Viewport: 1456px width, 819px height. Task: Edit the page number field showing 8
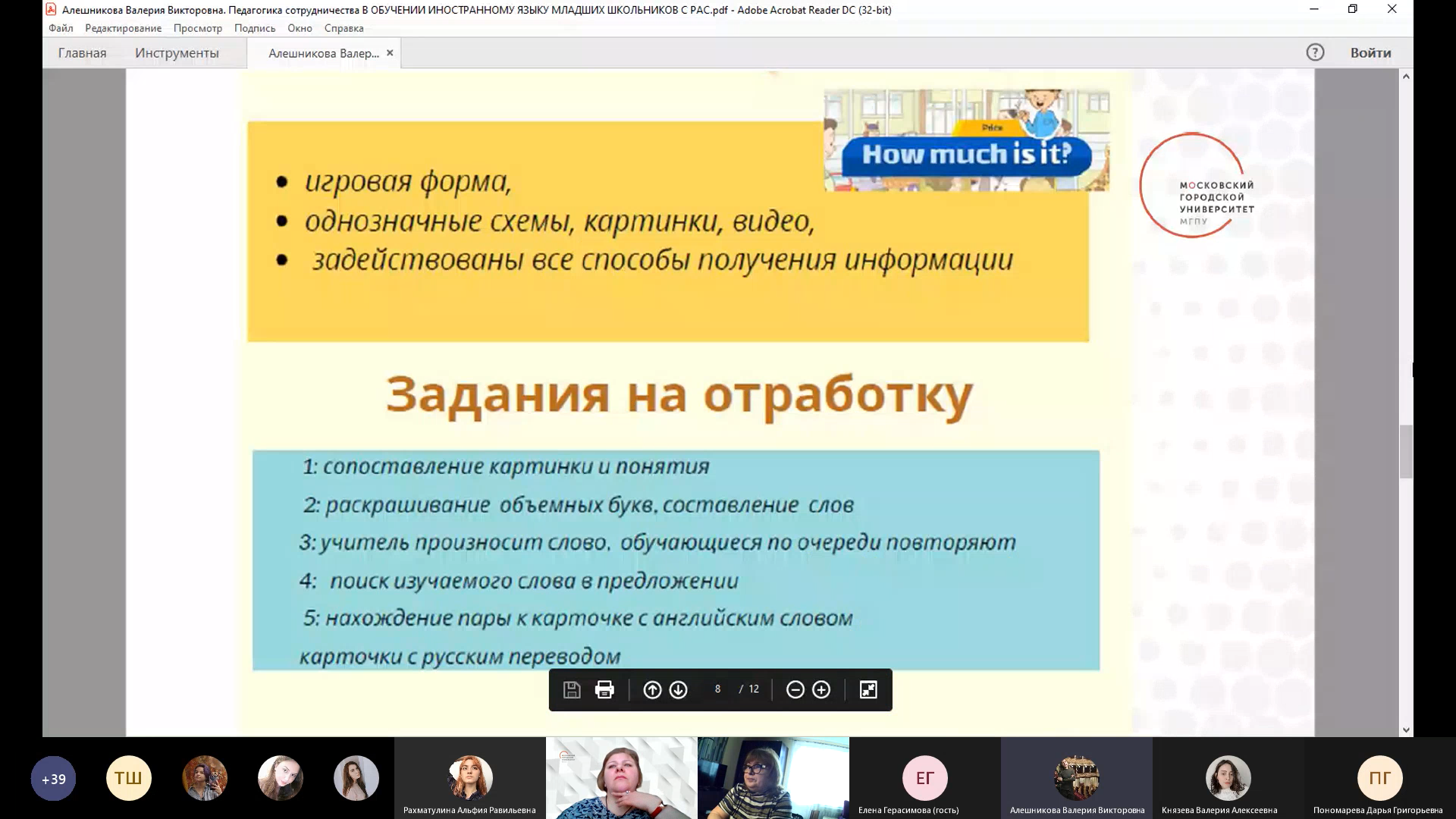716,689
